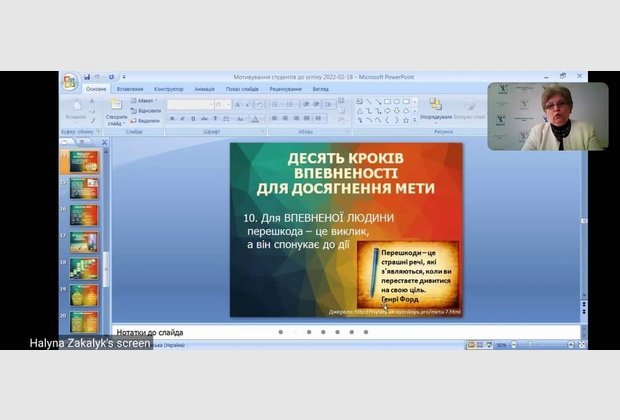Click the zoom slider handle
The height and width of the screenshot is (420, 620).
(x=530, y=345)
